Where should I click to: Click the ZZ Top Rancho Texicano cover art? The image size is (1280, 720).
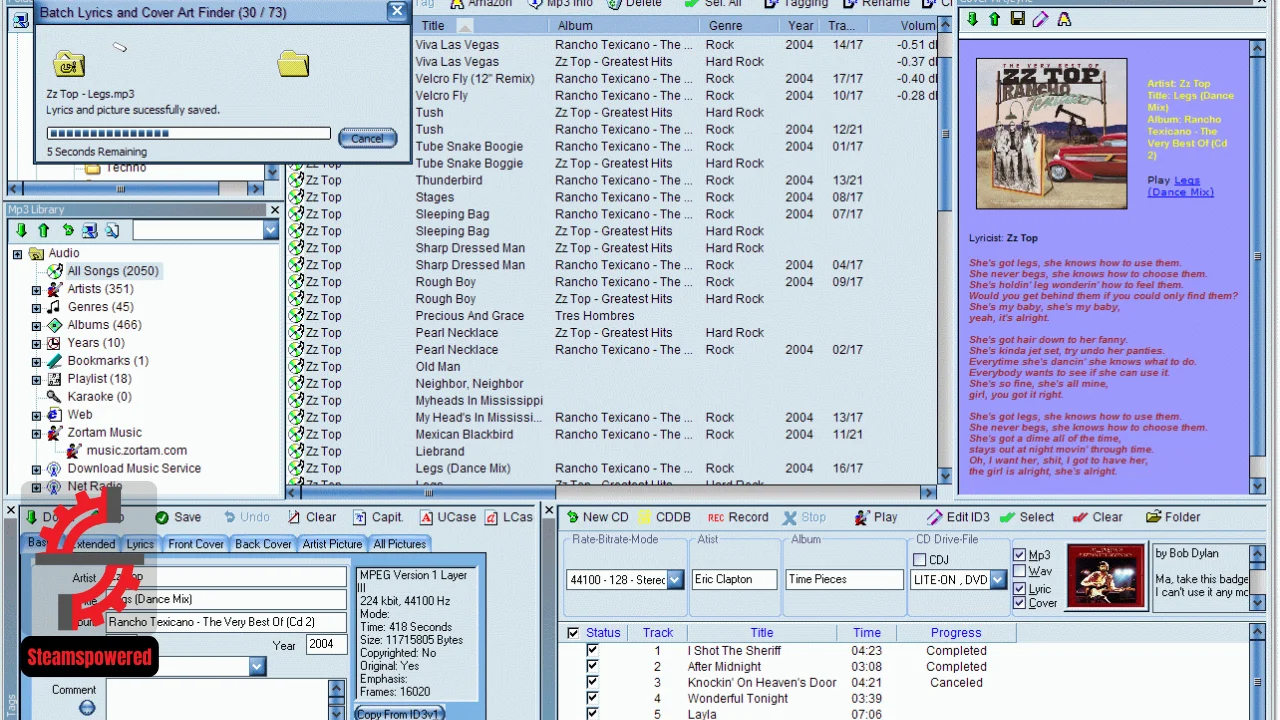1051,133
